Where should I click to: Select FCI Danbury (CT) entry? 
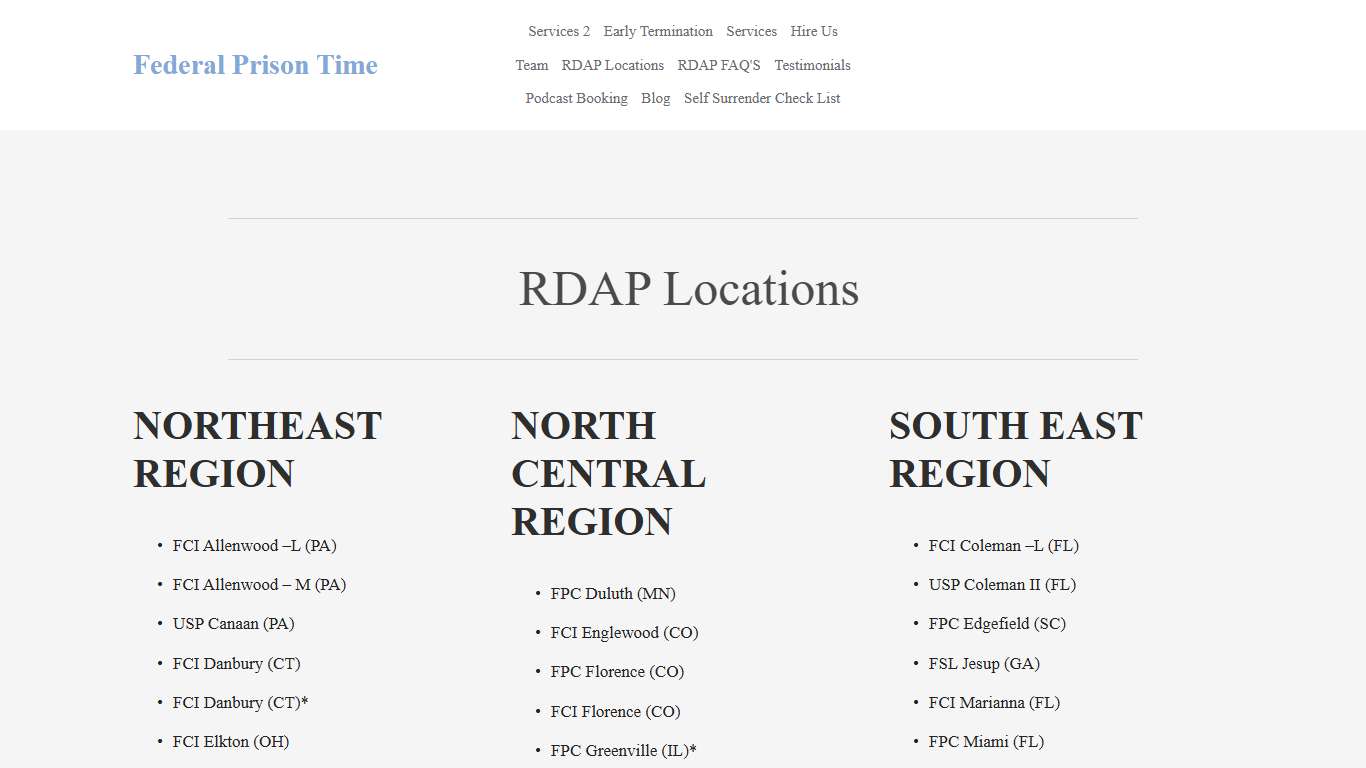click(236, 663)
